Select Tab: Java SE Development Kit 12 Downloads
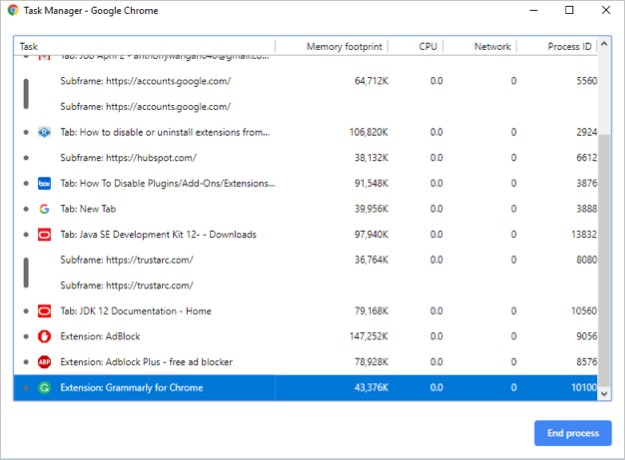625x460 pixels. click(306, 234)
